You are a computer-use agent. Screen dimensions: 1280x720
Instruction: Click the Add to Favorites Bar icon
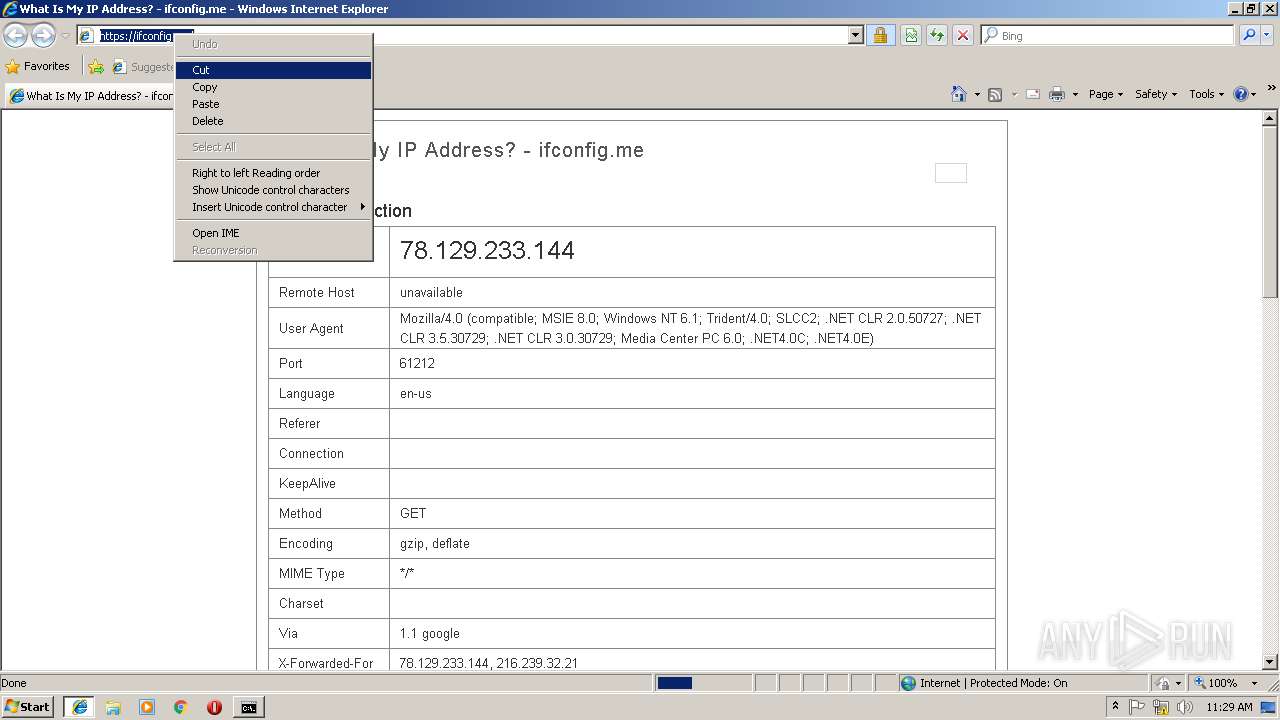(96, 67)
